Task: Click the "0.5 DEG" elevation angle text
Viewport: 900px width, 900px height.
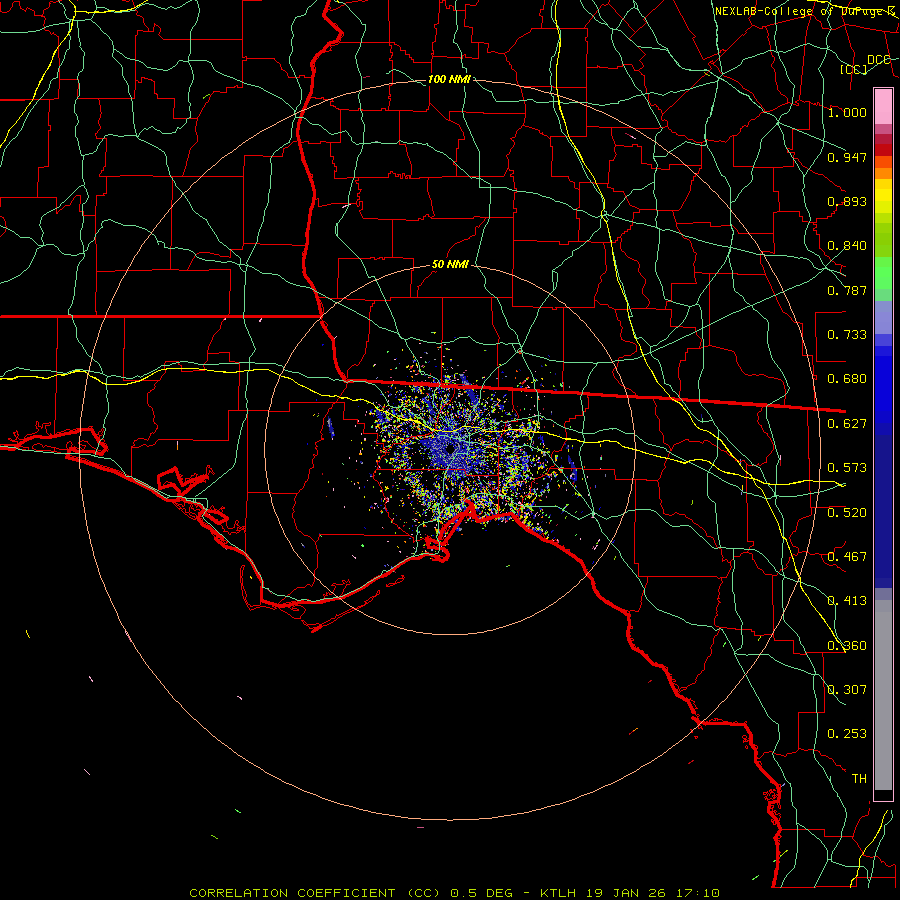Action: 482,893
